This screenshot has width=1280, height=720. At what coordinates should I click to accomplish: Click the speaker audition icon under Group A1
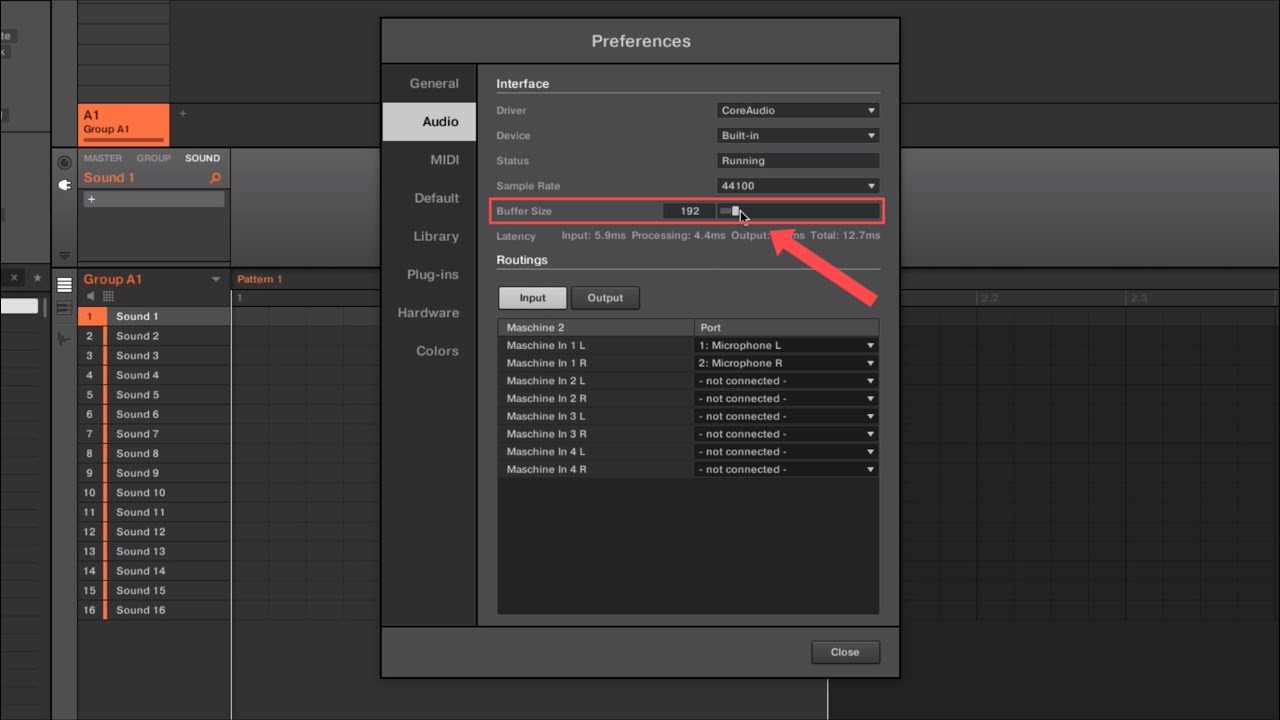point(91,297)
